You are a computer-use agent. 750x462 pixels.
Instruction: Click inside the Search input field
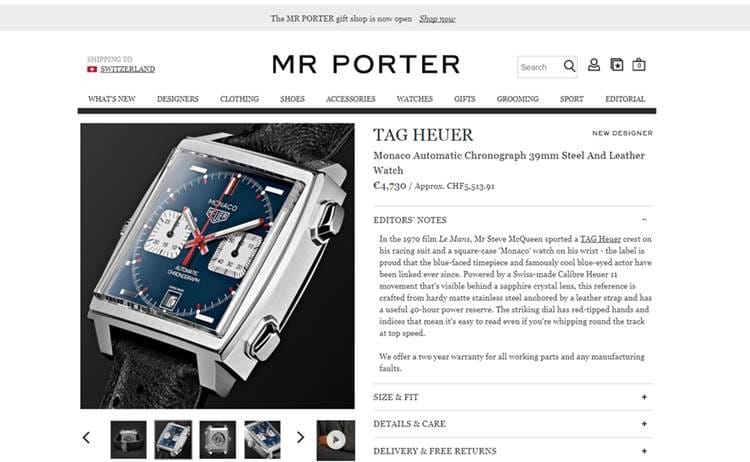(540, 67)
